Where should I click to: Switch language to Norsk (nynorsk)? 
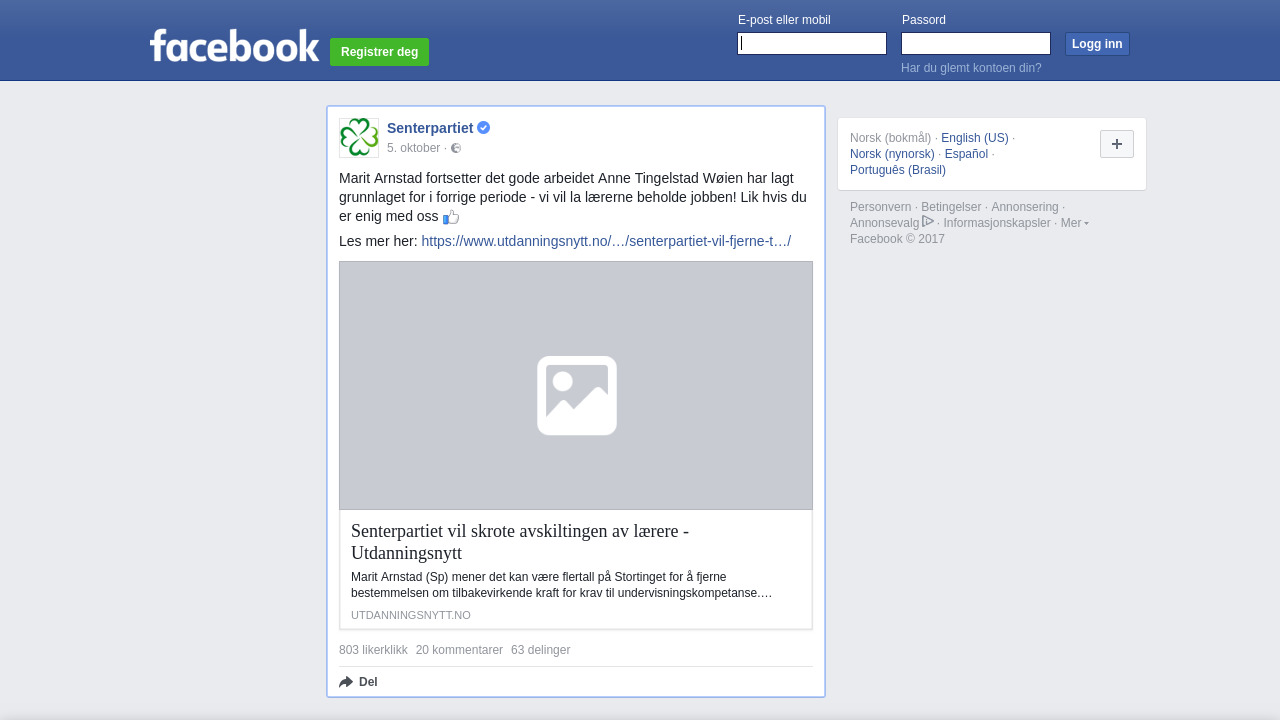tap(892, 154)
